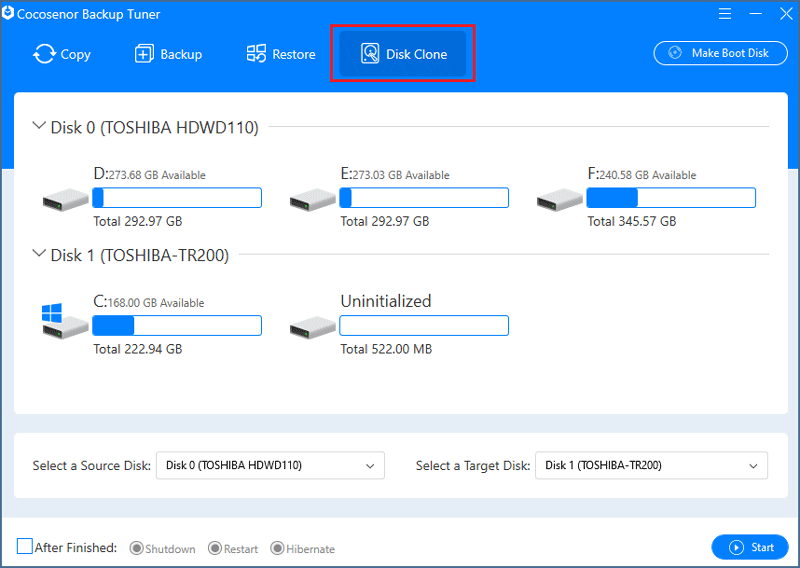800x568 pixels.
Task: Click 'D:273.68 GB Available' text
Action: point(149,174)
